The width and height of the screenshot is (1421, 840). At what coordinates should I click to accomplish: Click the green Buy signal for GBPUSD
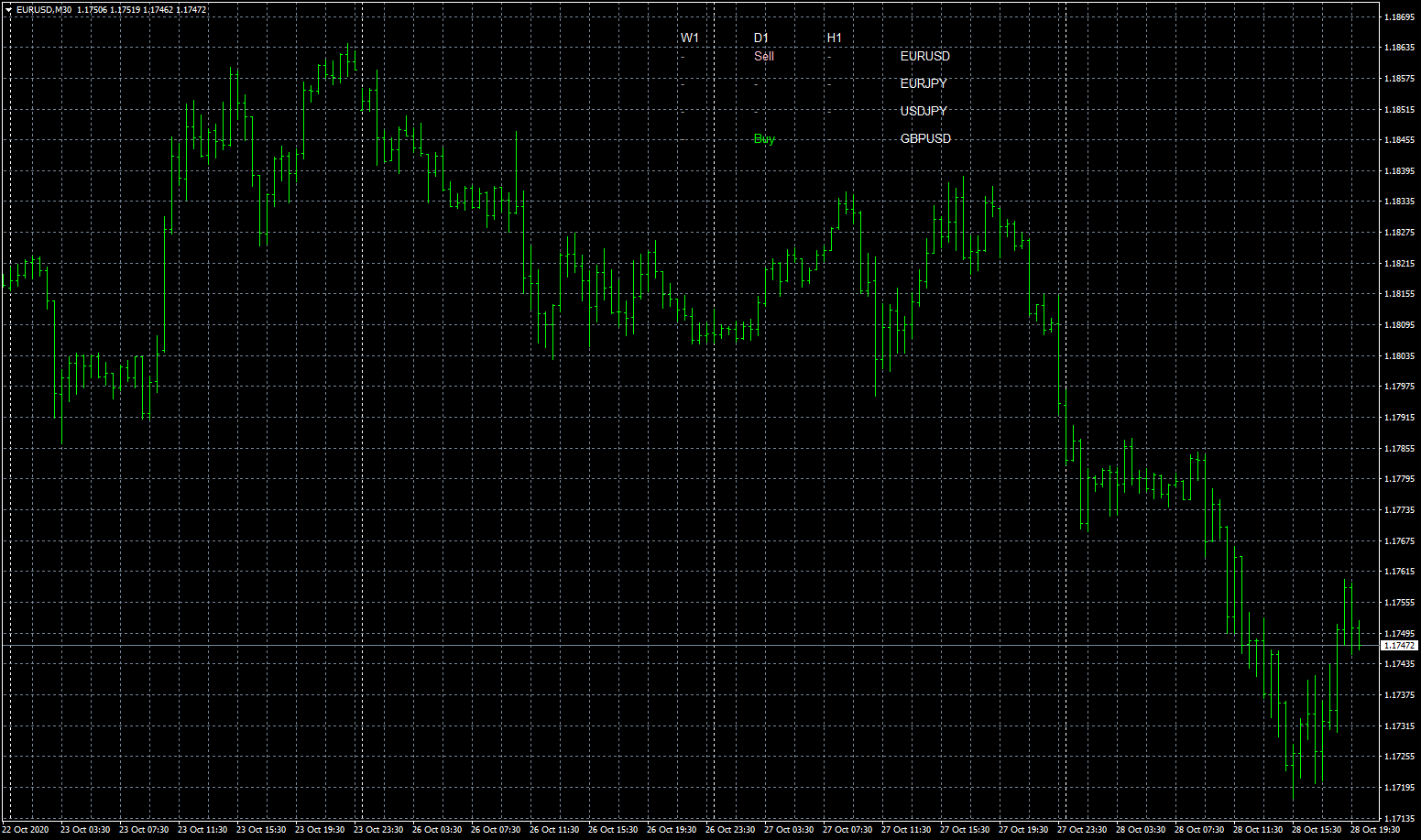[764, 138]
